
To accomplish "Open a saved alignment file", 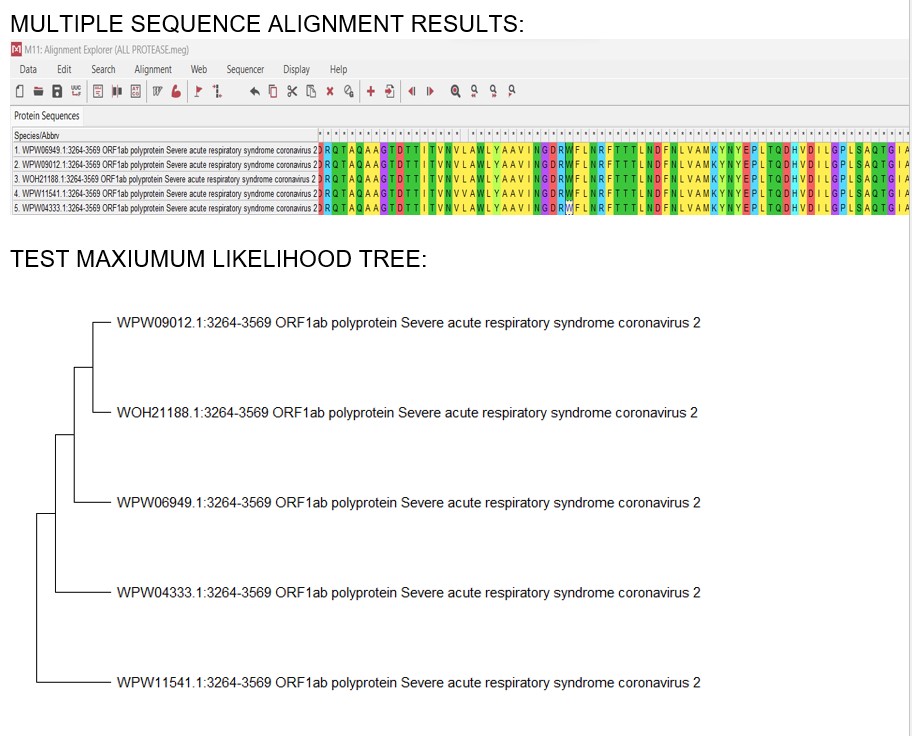I will [36, 91].
